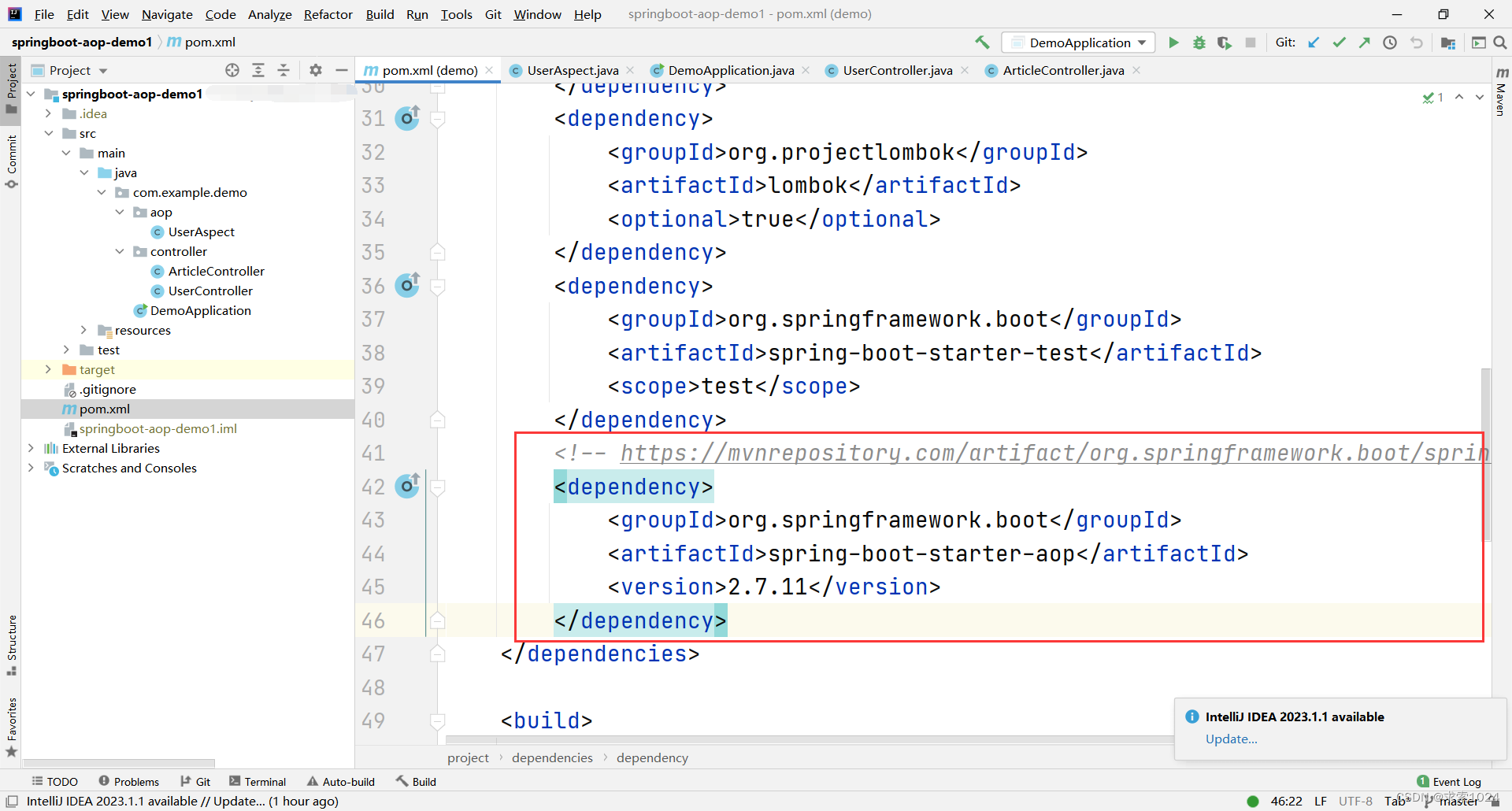Select UserController in project tree
1512x811 pixels.
point(210,291)
